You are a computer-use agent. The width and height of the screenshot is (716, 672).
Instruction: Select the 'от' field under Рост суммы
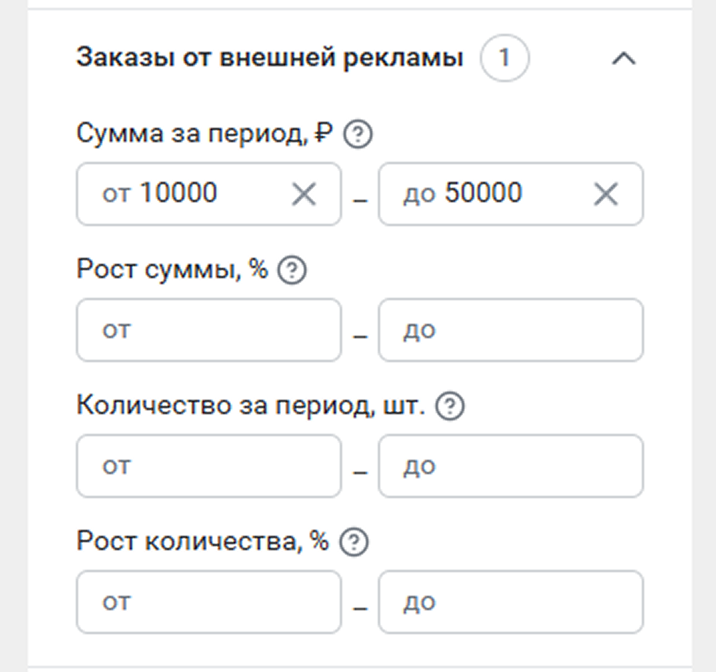tap(209, 330)
